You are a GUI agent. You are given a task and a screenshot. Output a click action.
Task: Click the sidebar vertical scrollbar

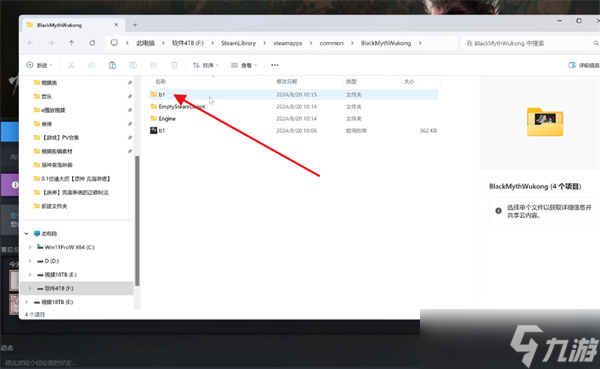137,221
